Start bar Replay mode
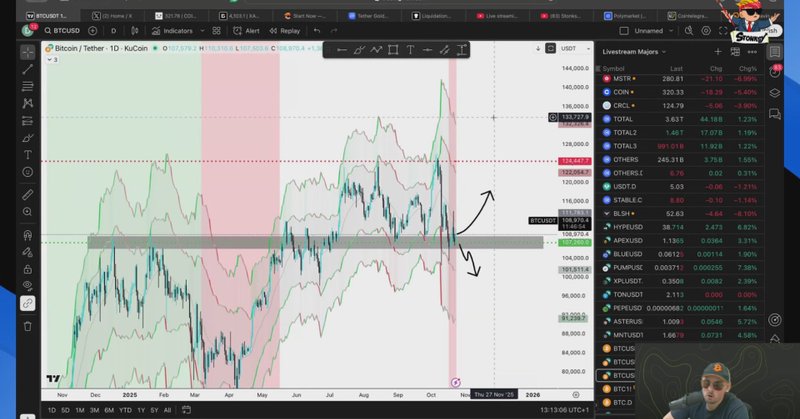The height and width of the screenshot is (419, 800). [285, 31]
